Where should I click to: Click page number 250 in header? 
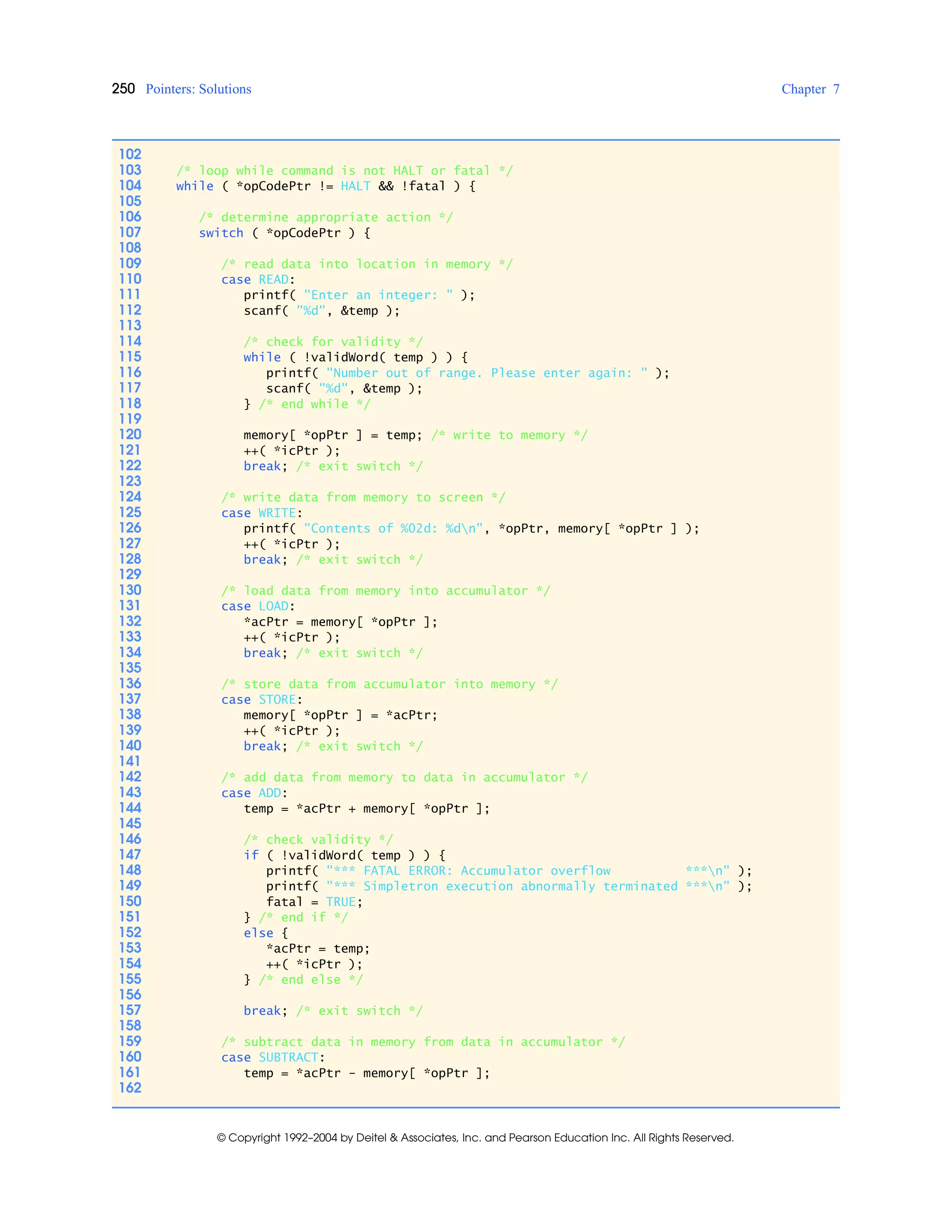coord(123,88)
